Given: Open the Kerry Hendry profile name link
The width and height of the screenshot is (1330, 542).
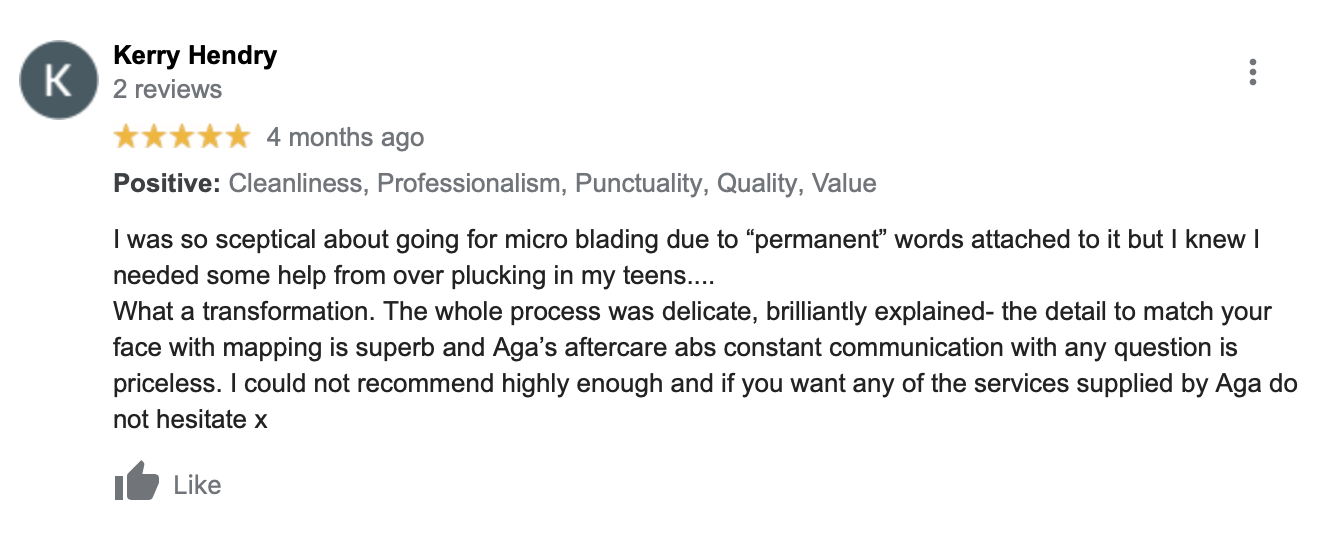Looking at the screenshot, I should click(195, 55).
